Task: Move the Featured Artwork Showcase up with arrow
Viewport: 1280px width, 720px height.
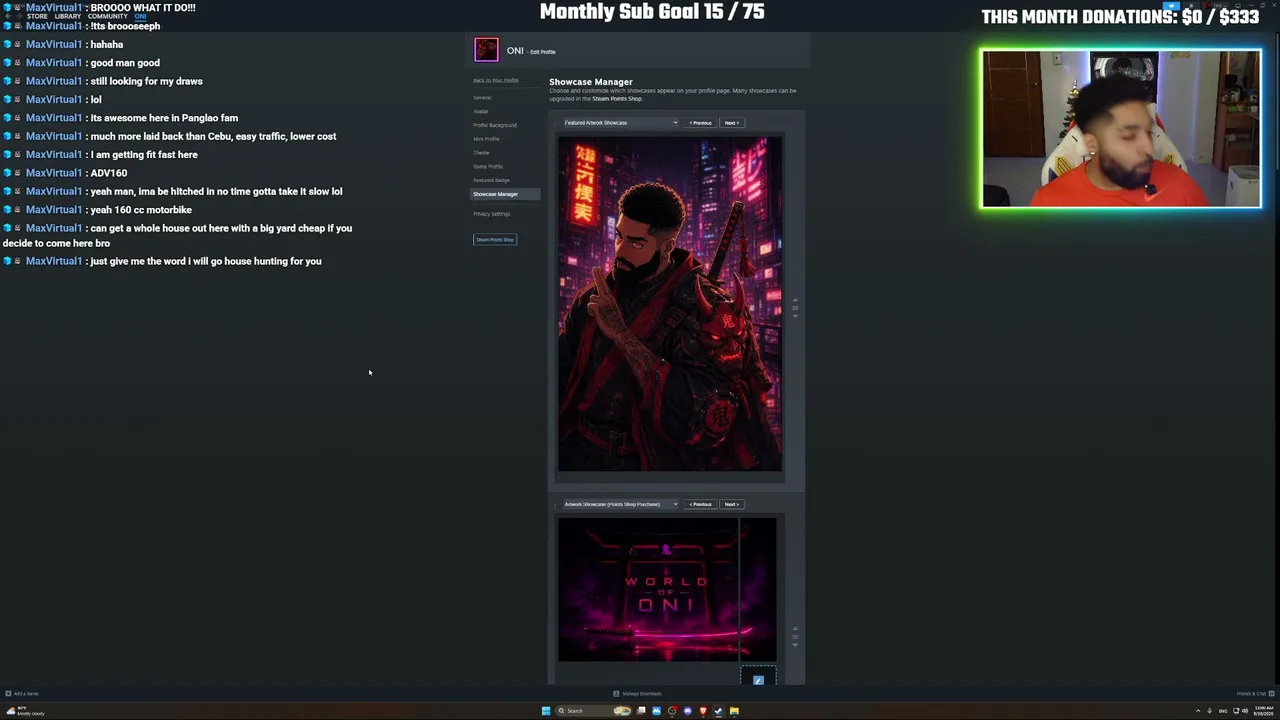Action: (795, 299)
